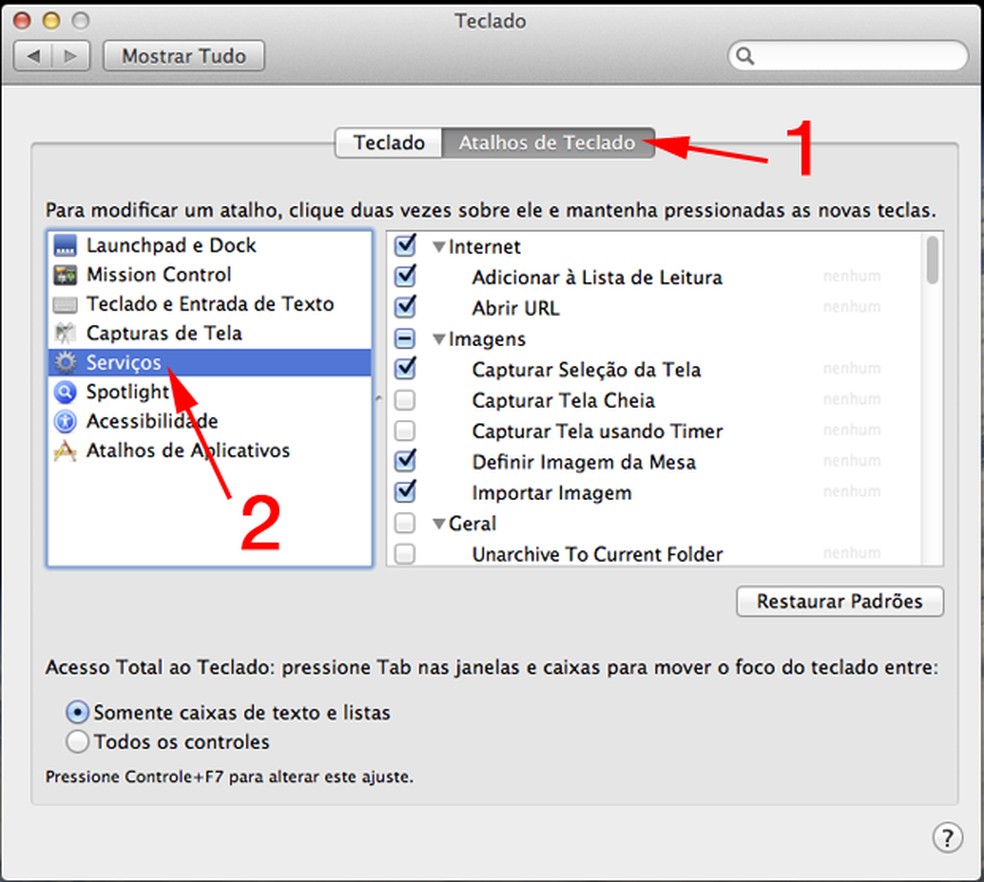Image resolution: width=984 pixels, height=882 pixels.
Task: Choose the Teclado e Entrada de Texto icon
Action: 65,304
